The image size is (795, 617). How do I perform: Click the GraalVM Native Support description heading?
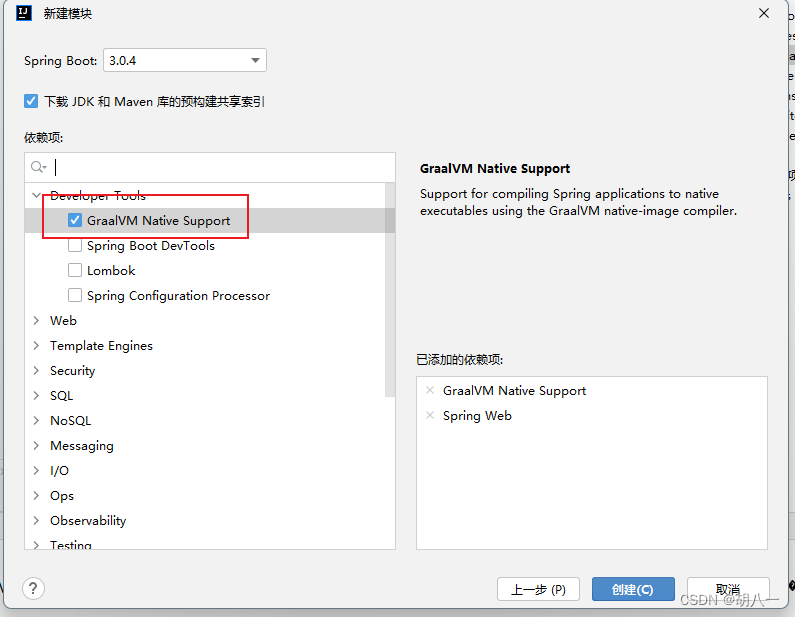495,169
